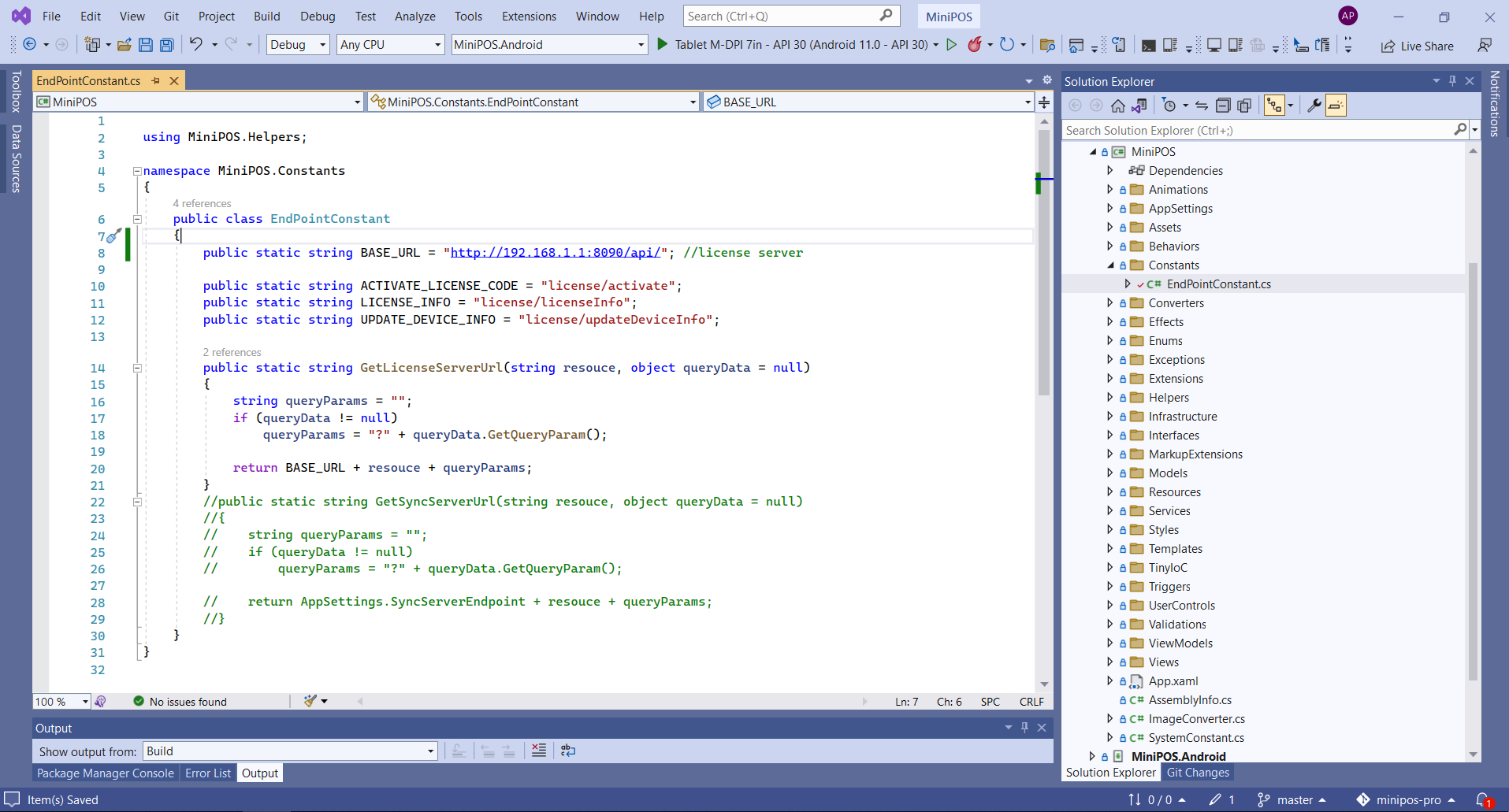Open the Any CPU platform dropdown
Screen dimensions: 1509x812
[391, 45]
